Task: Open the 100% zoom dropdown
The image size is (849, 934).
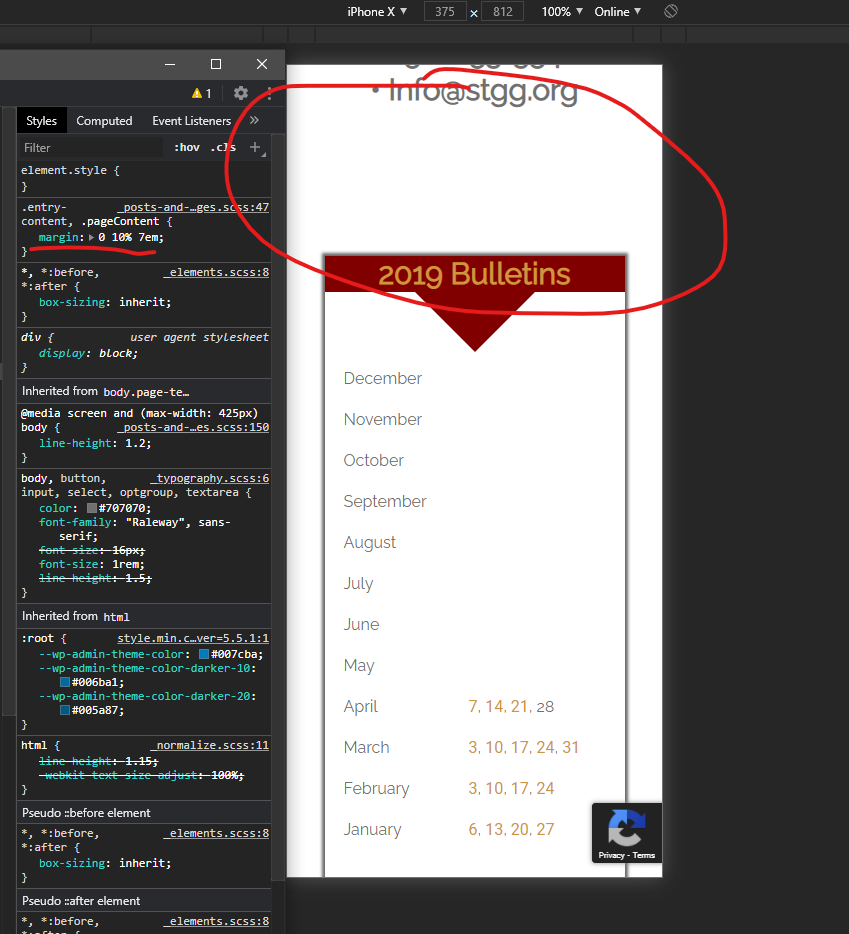Action: [561, 12]
